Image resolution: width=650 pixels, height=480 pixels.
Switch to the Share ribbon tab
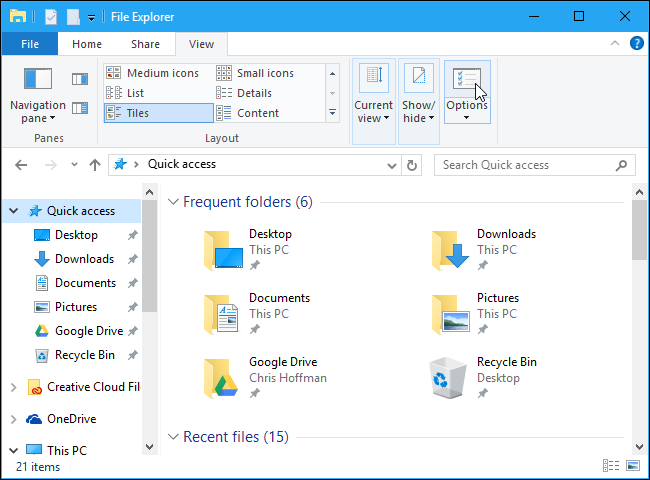click(x=145, y=44)
